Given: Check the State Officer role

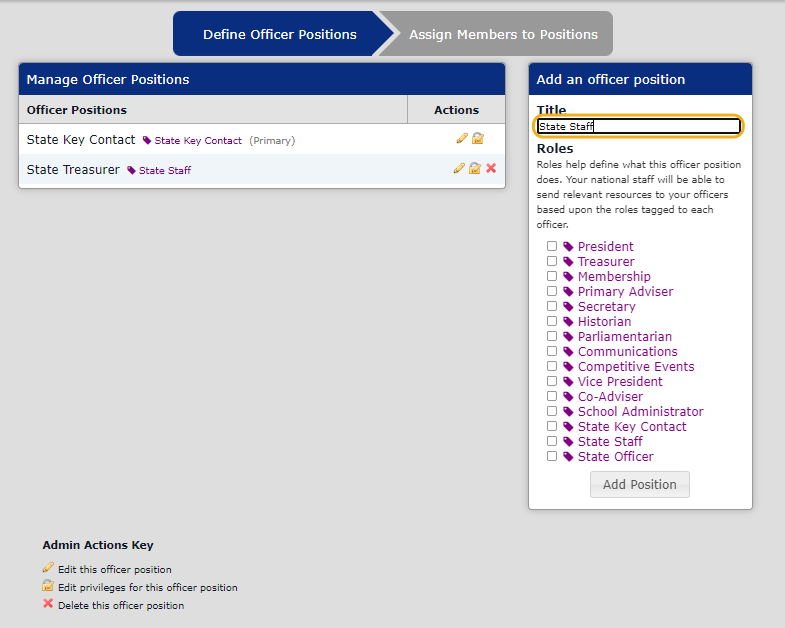Looking at the screenshot, I should 552,456.
